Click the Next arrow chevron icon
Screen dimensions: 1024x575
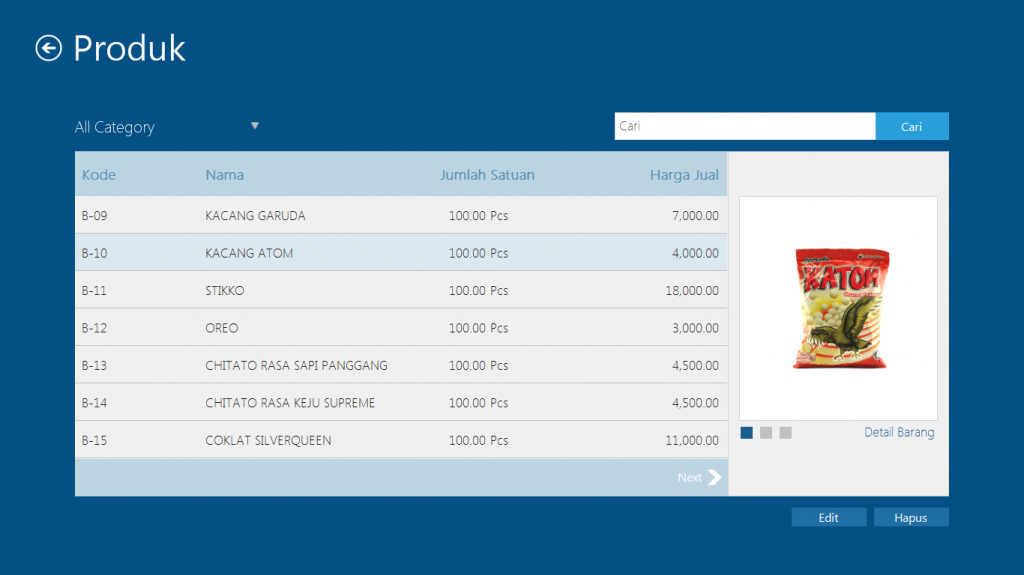714,477
